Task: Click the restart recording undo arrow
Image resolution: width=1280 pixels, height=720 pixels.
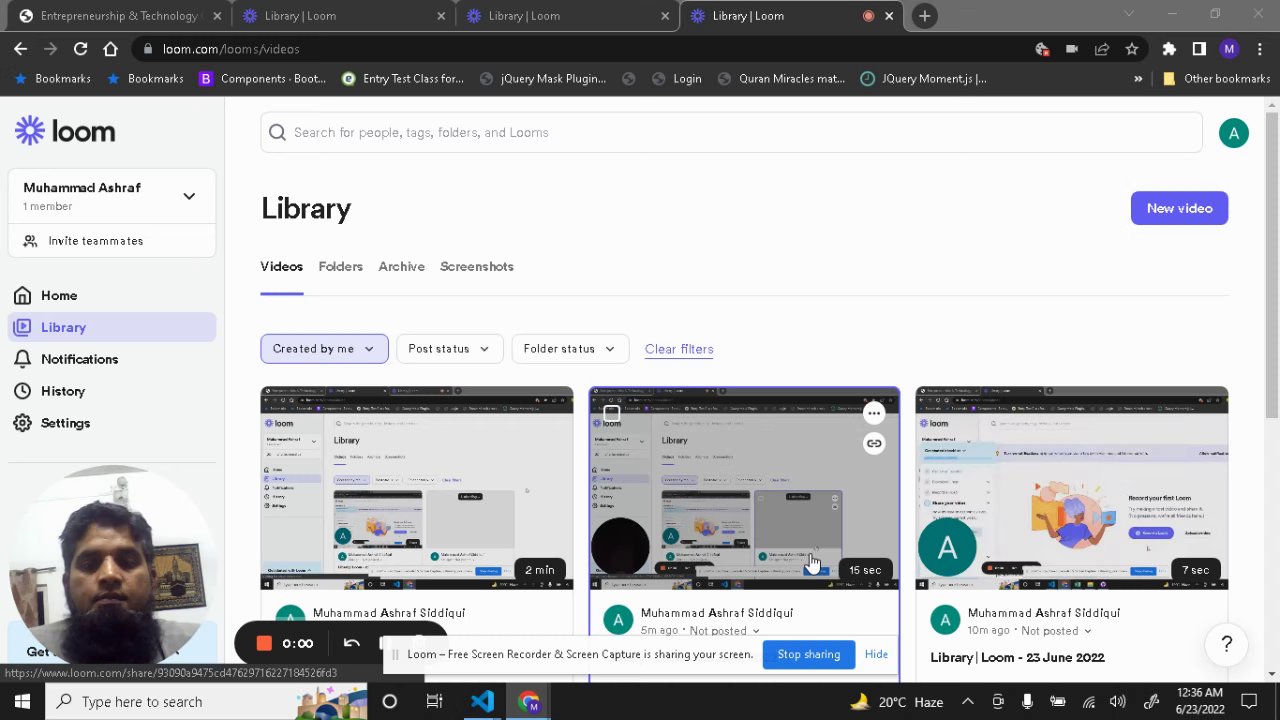Action: (x=351, y=643)
